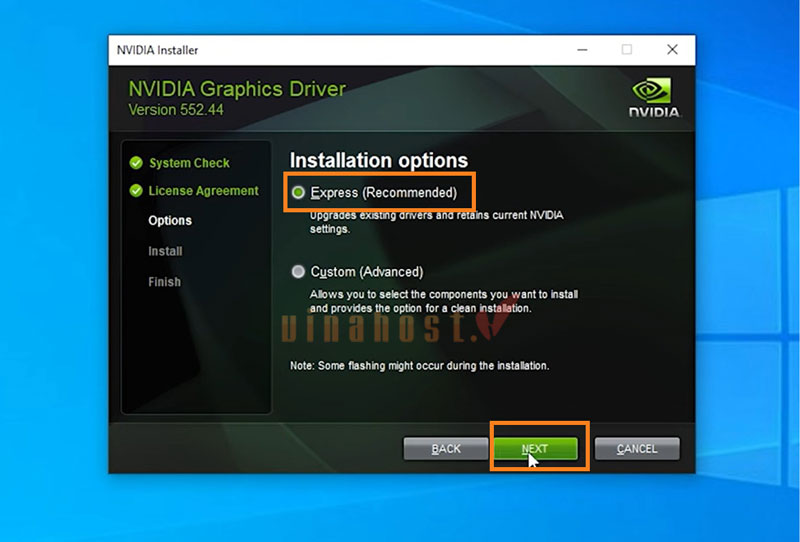
Task: Select the Finish step in sidebar
Action: pyautogui.click(x=164, y=282)
